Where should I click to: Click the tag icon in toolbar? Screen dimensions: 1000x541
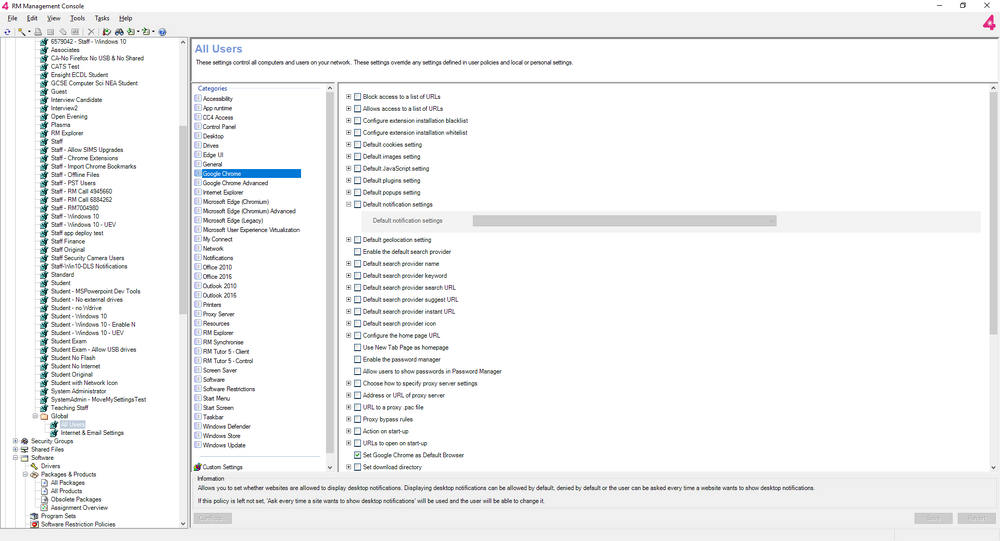63,32
